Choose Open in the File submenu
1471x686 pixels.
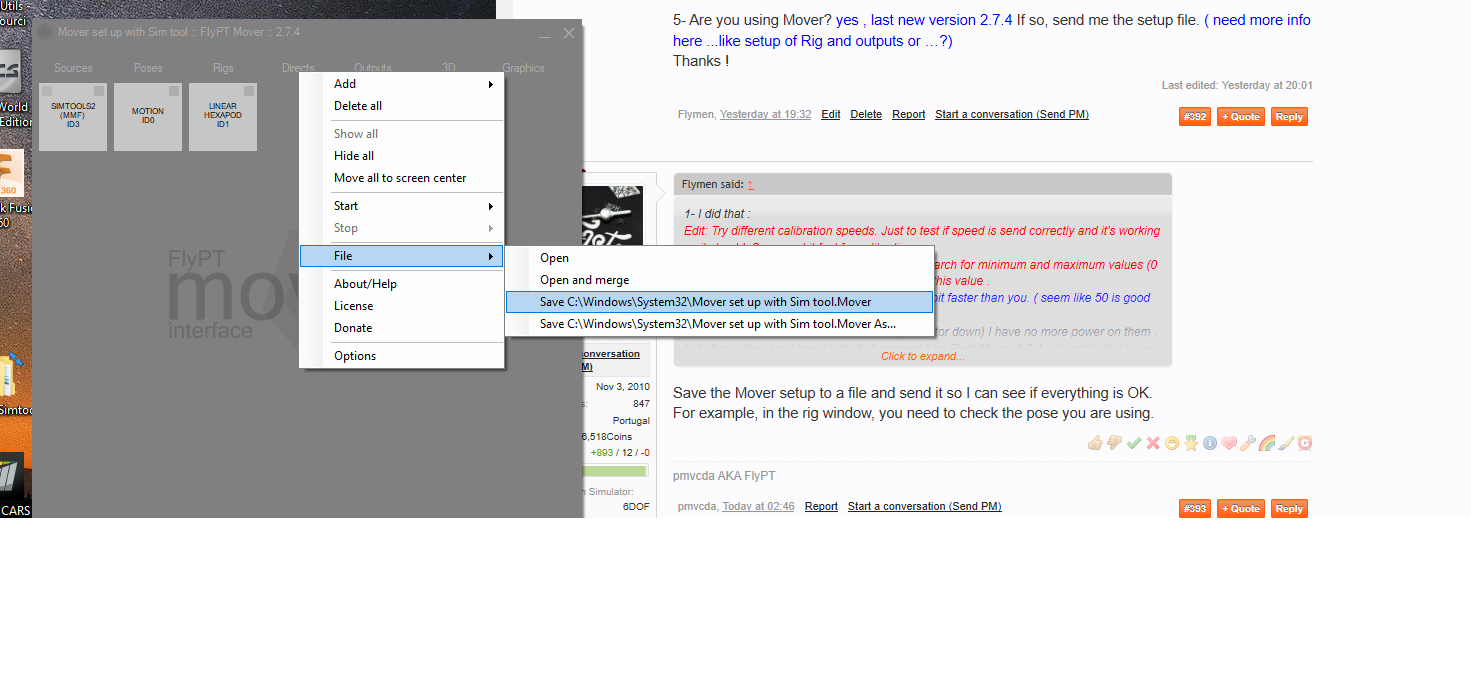pyautogui.click(x=720, y=258)
